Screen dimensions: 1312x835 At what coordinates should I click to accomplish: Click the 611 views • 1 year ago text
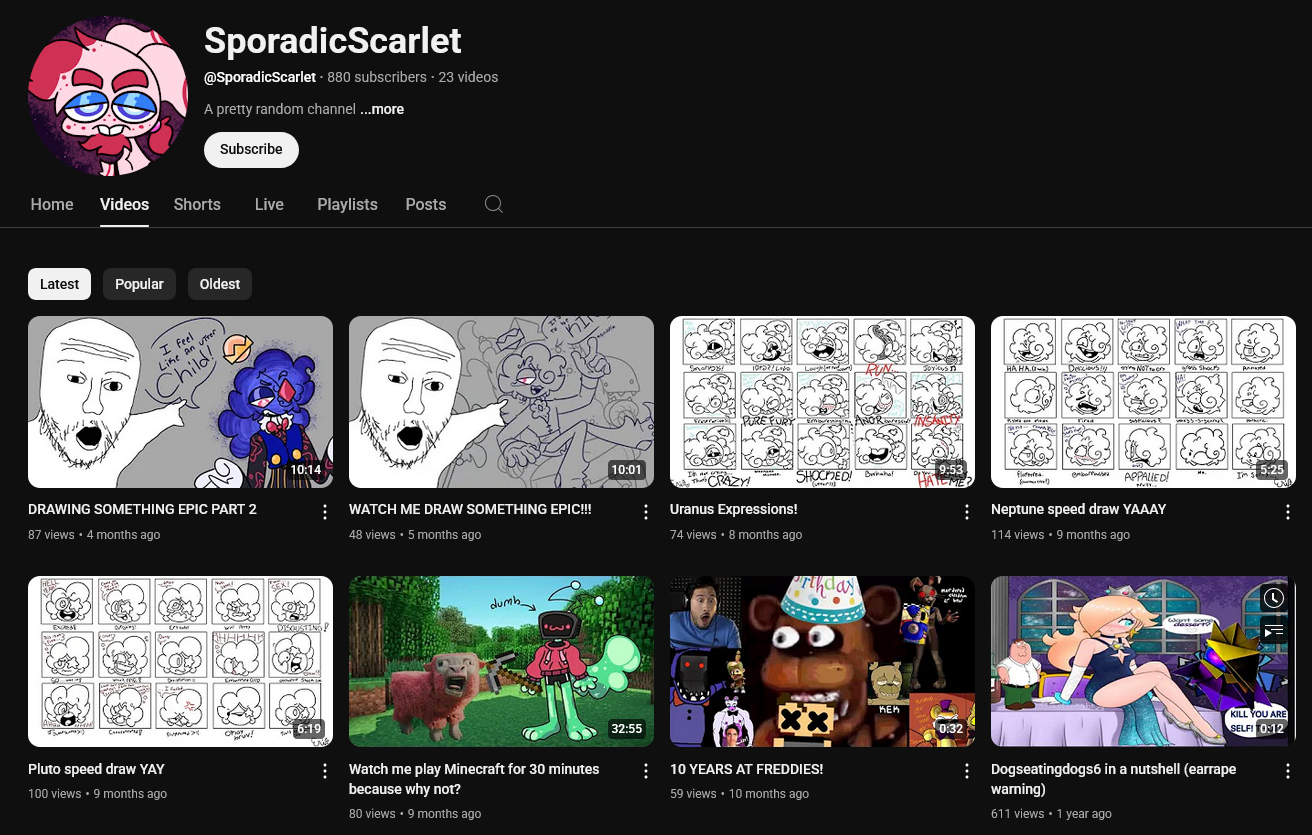tap(1051, 814)
